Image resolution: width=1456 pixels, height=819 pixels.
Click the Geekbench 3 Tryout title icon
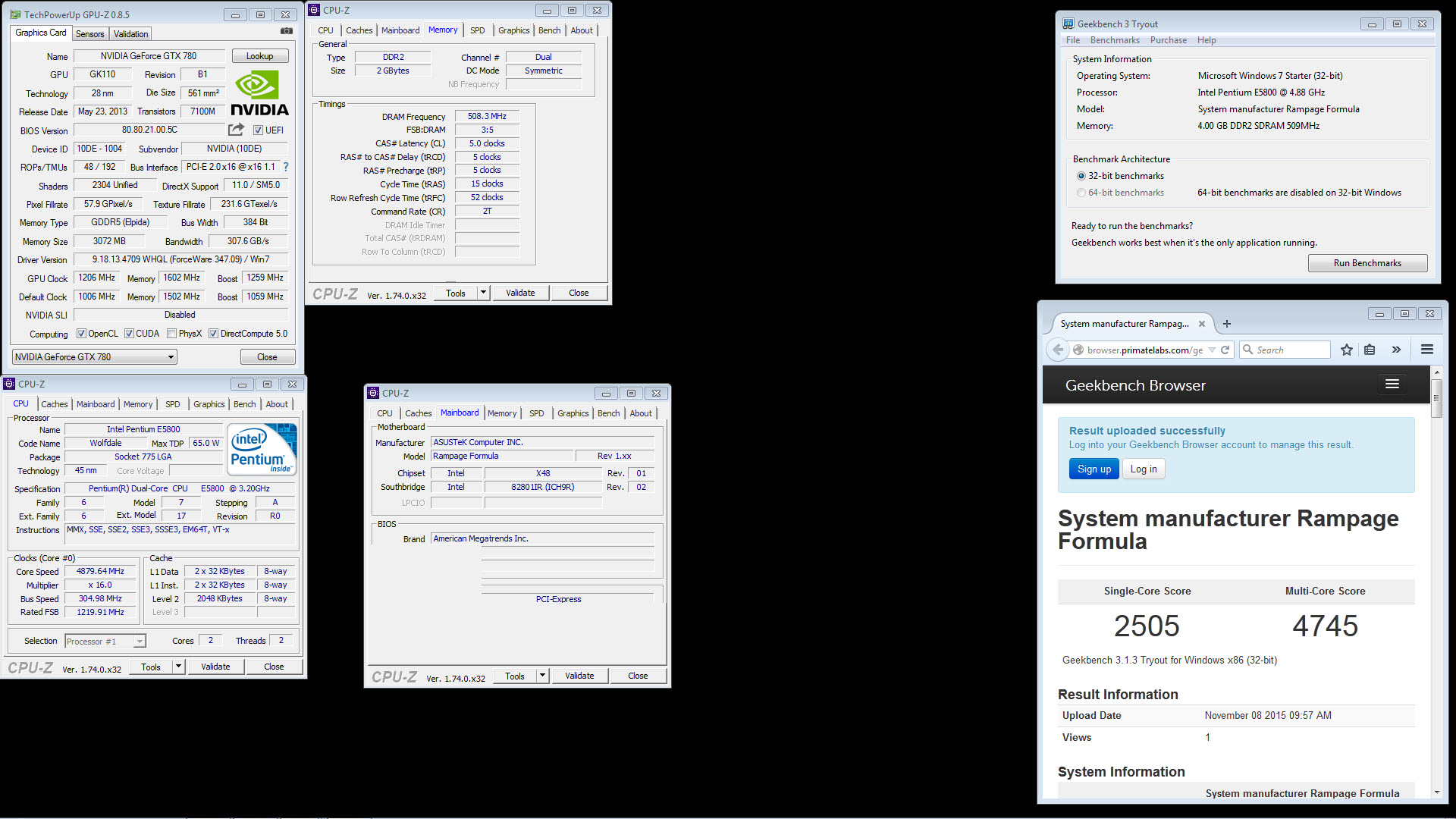(1068, 24)
